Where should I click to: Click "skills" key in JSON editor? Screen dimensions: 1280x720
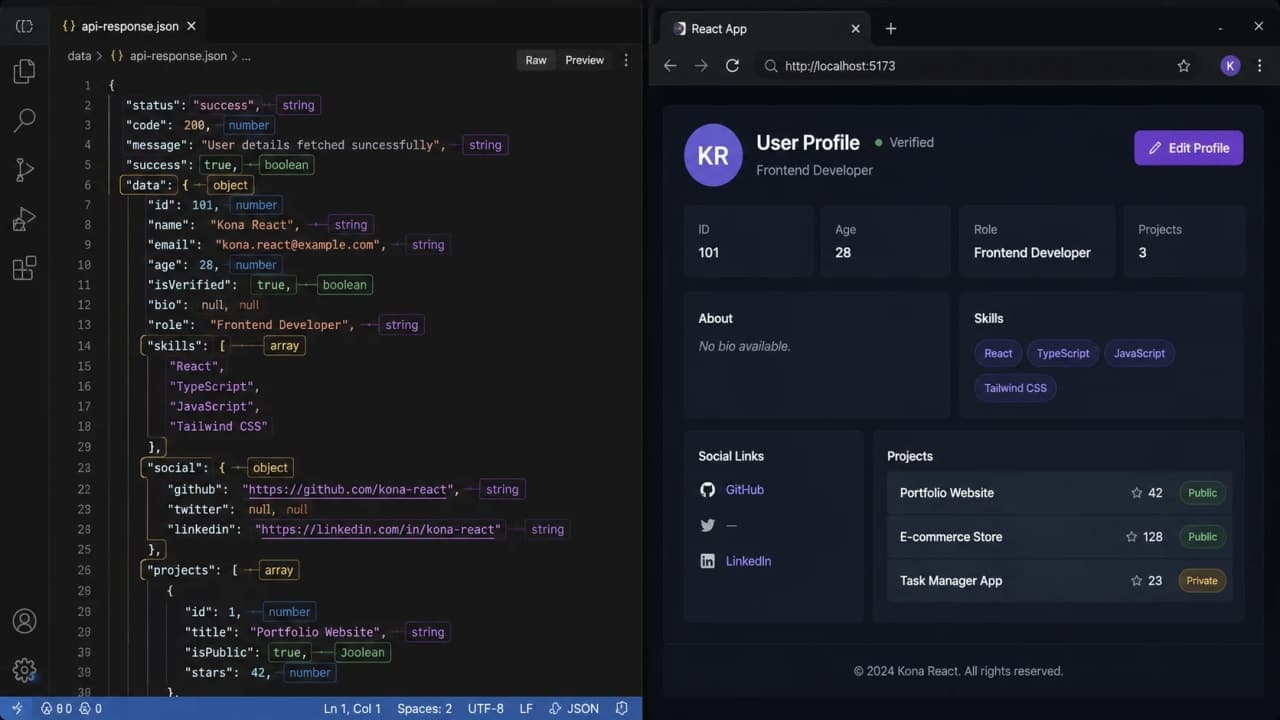[176, 345]
